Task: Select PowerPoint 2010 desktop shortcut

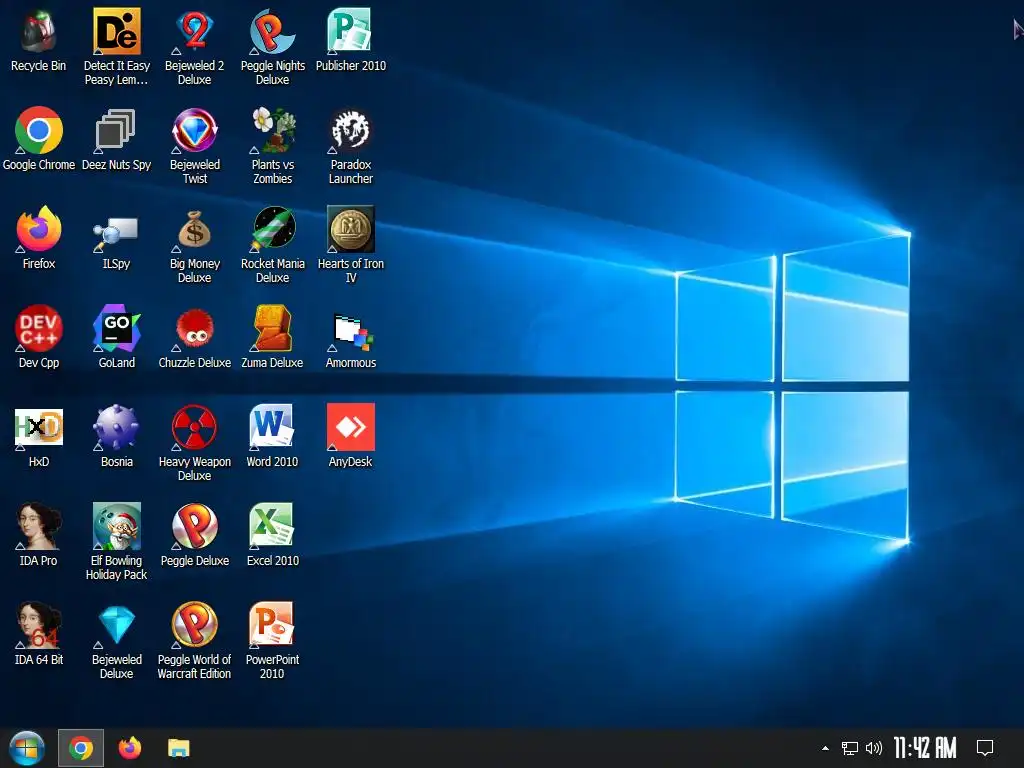Action: point(273,641)
